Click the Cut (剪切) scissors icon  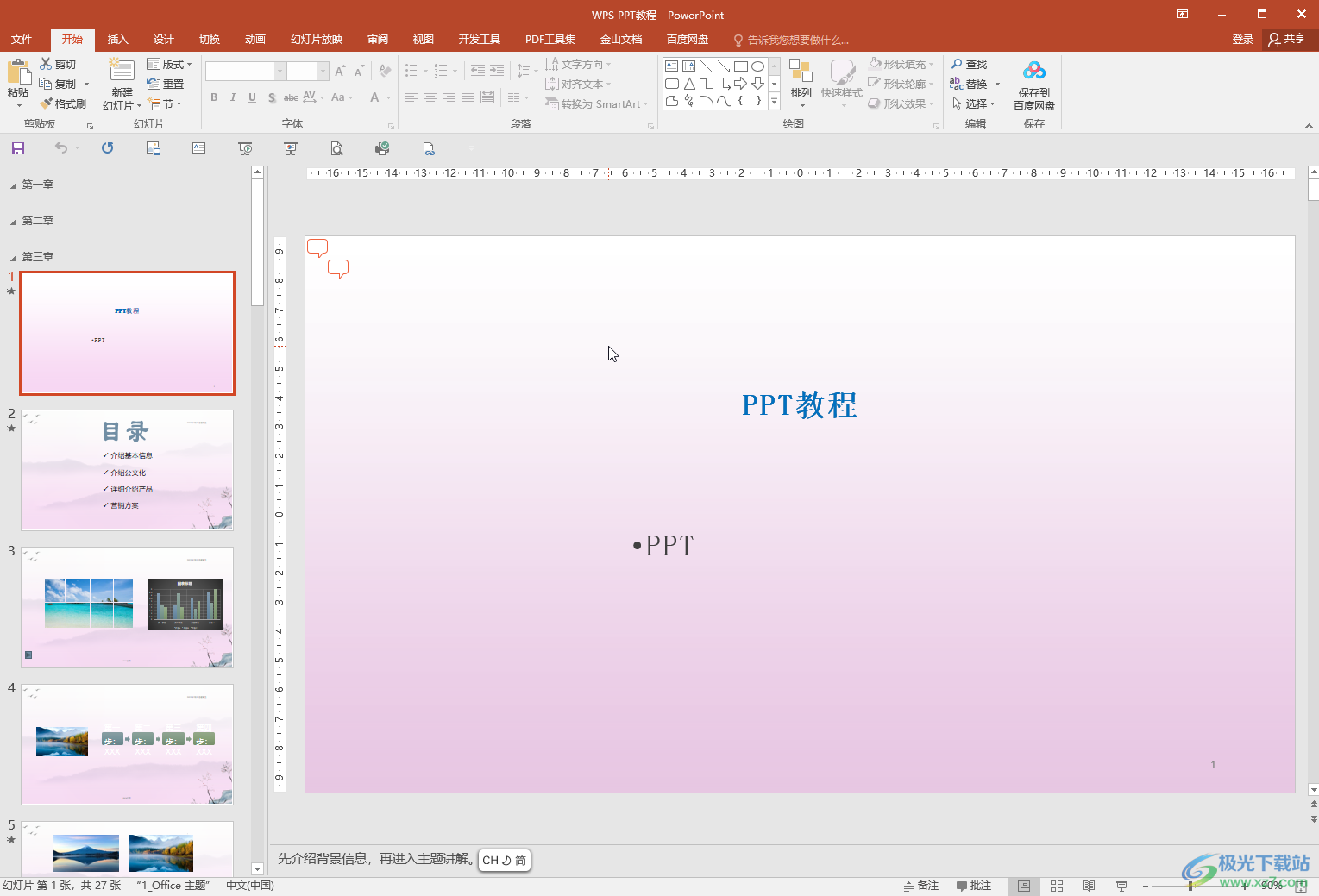(x=46, y=64)
